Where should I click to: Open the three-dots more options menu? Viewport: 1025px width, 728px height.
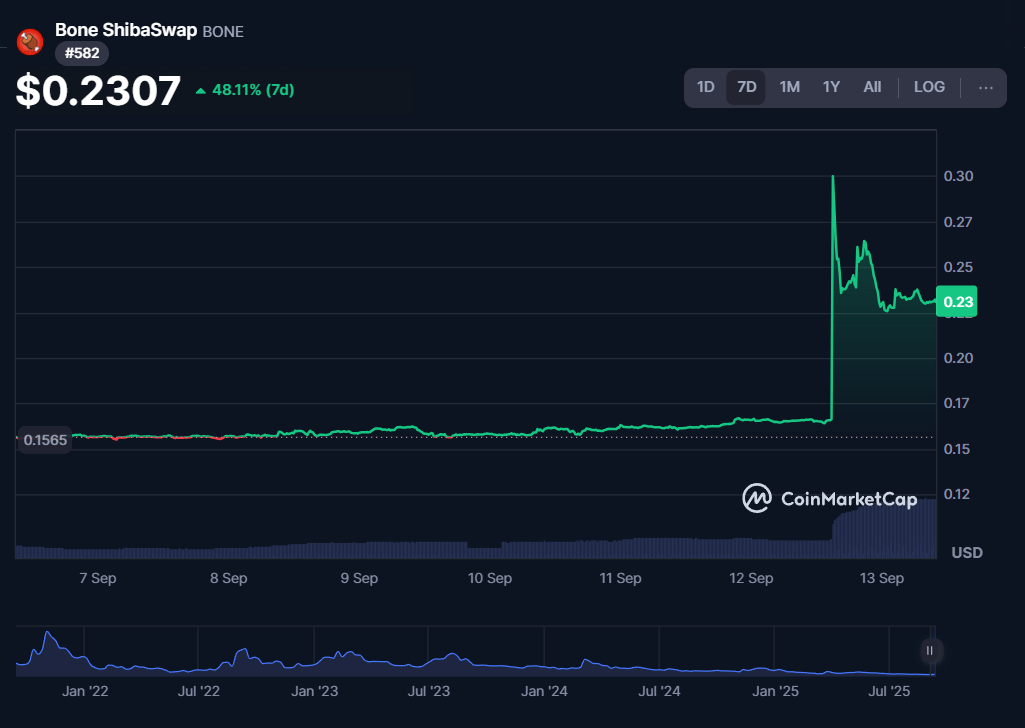click(985, 88)
